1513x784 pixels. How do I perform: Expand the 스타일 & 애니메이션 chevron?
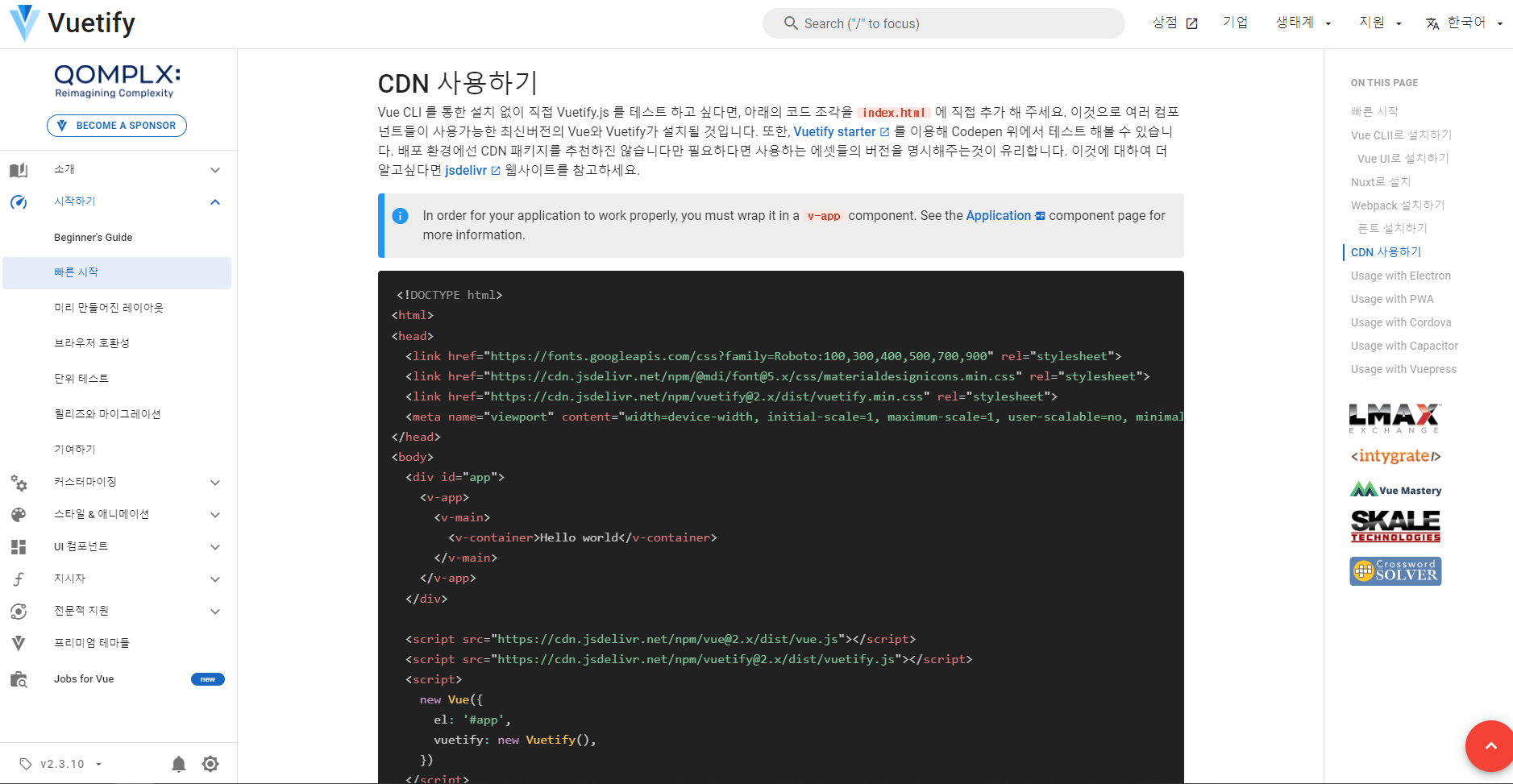point(215,515)
